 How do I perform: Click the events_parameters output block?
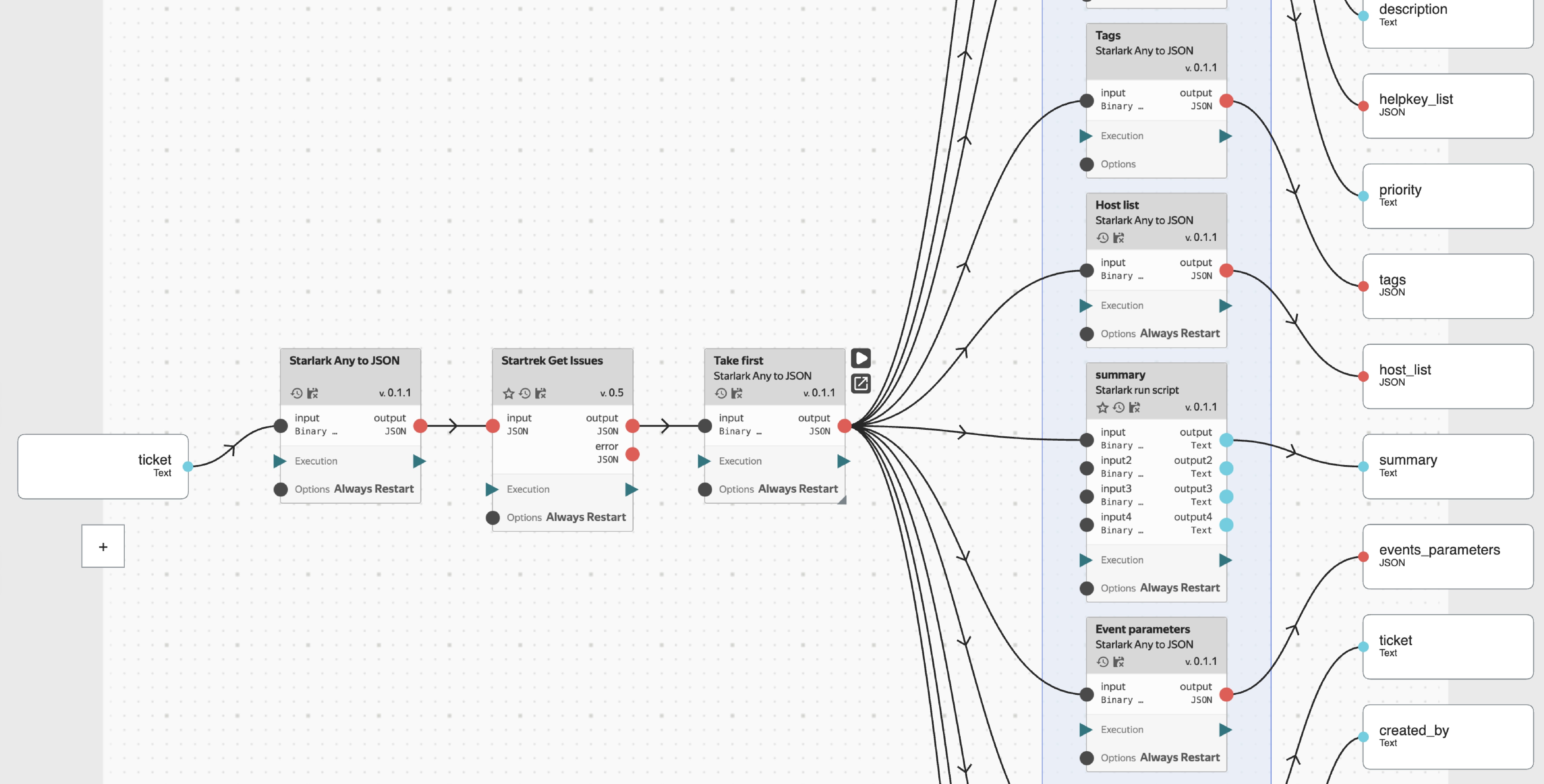[x=1448, y=557]
